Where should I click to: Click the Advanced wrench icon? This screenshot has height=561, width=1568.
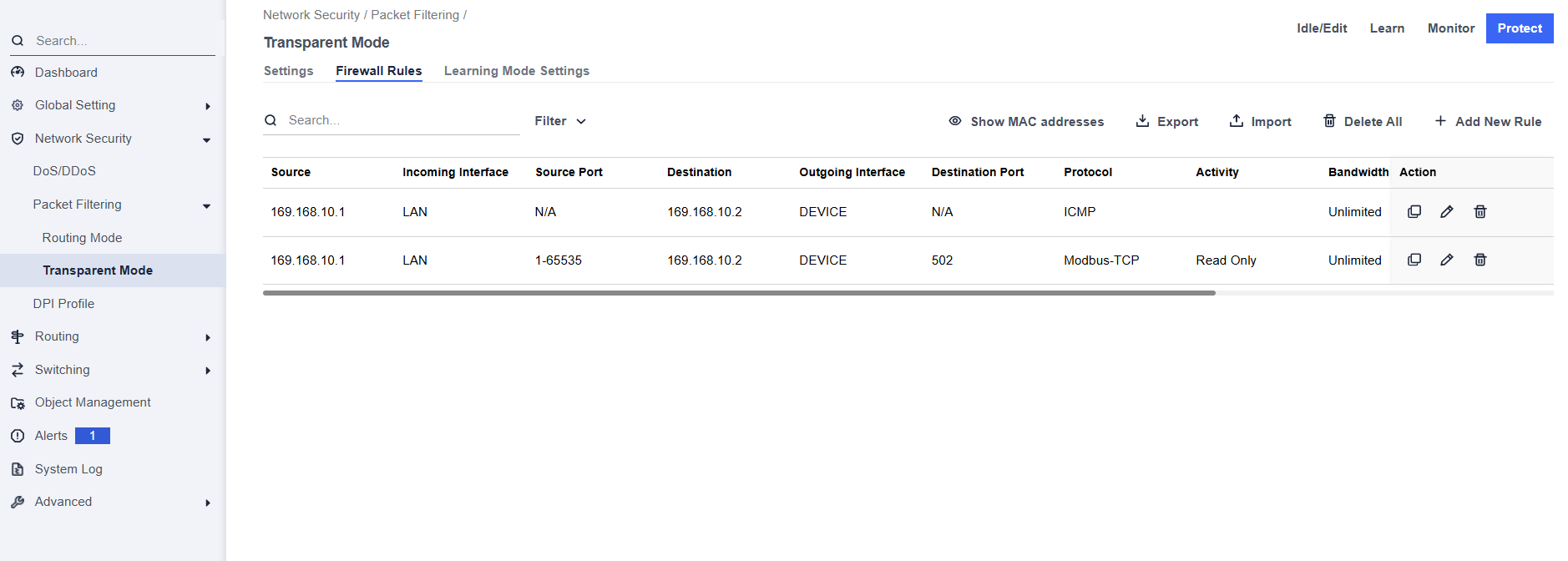[x=18, y=502]
